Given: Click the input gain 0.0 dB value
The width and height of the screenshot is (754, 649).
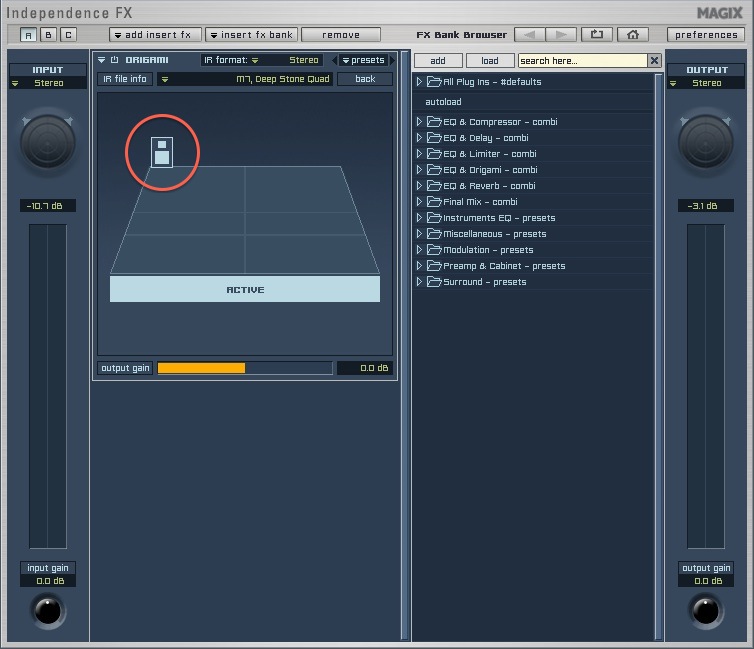Looking at the screenshot, I should (x=48, y=581).
